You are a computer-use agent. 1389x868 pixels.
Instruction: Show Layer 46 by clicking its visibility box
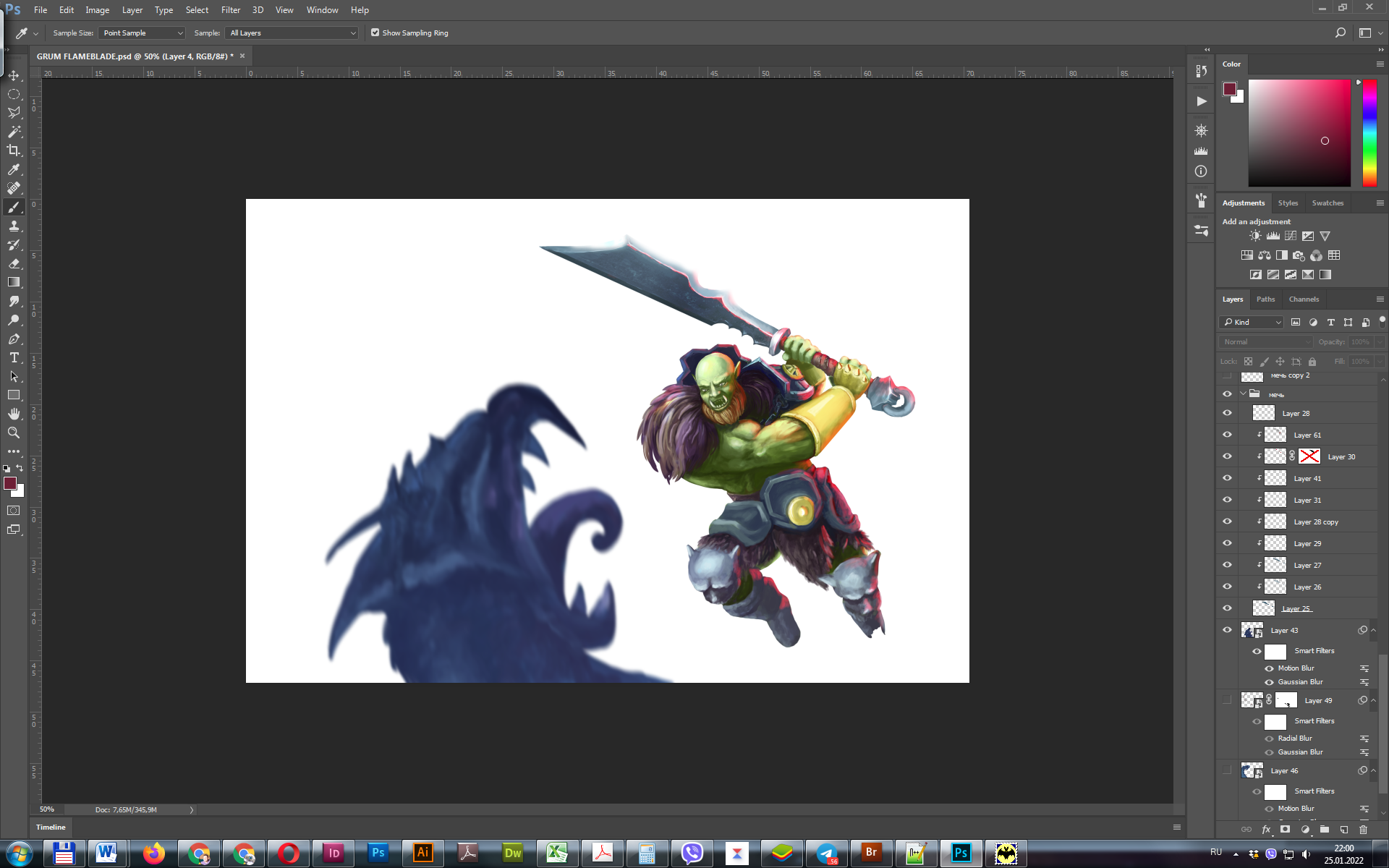coord(1227,770)
